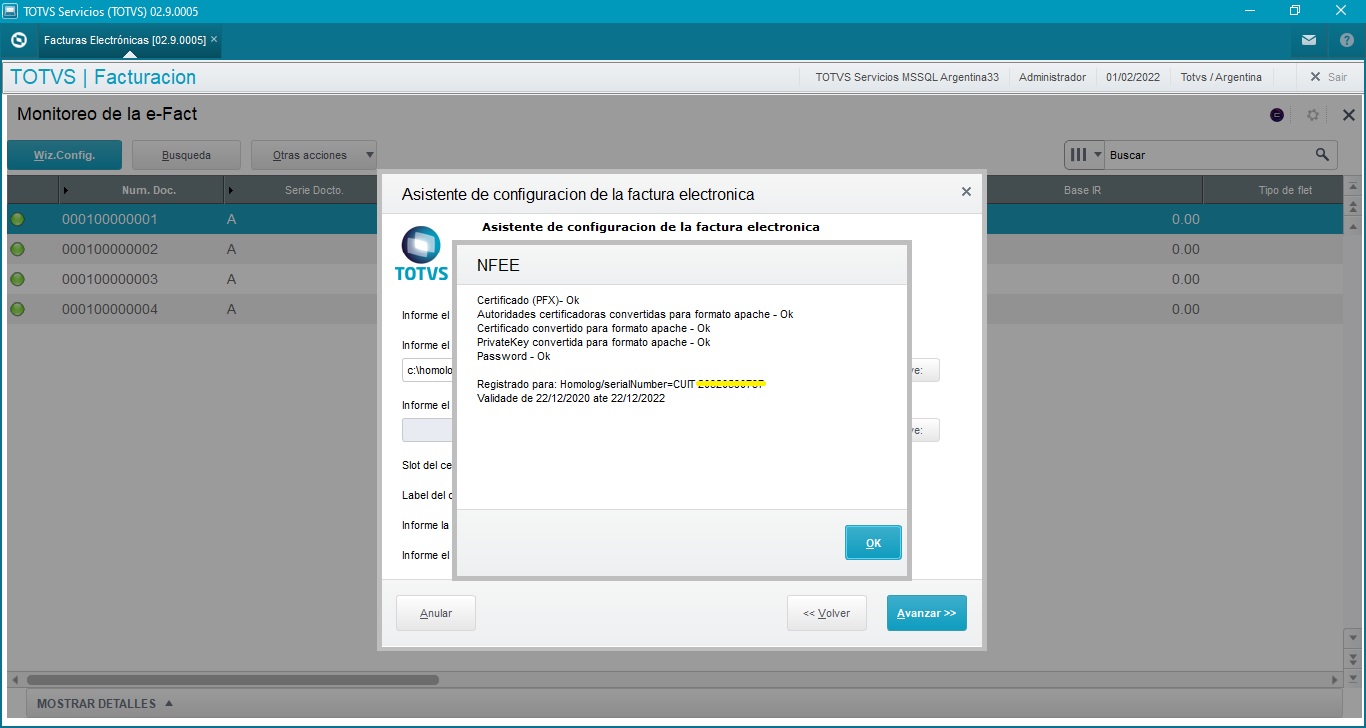Click the NFEE dialog title
The height and width of the screenshot is (728, 1366).
click(498, 266)
